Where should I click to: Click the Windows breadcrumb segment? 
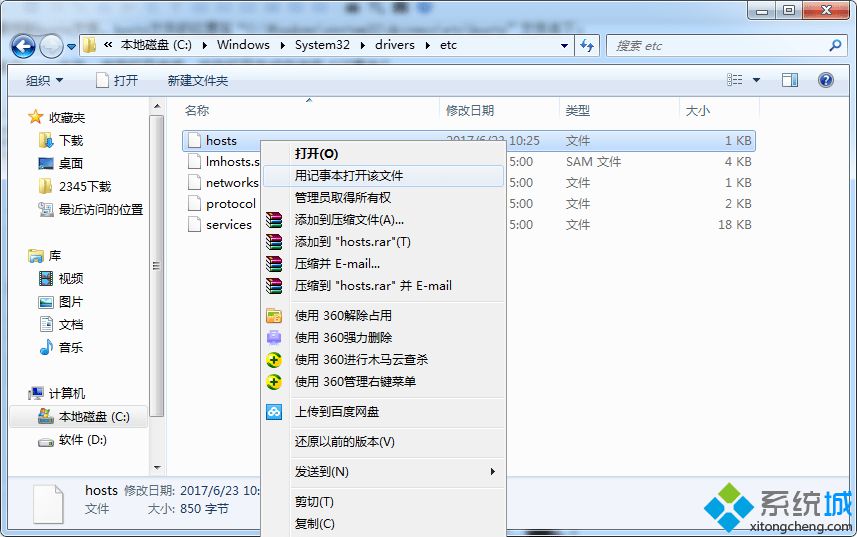243,45
